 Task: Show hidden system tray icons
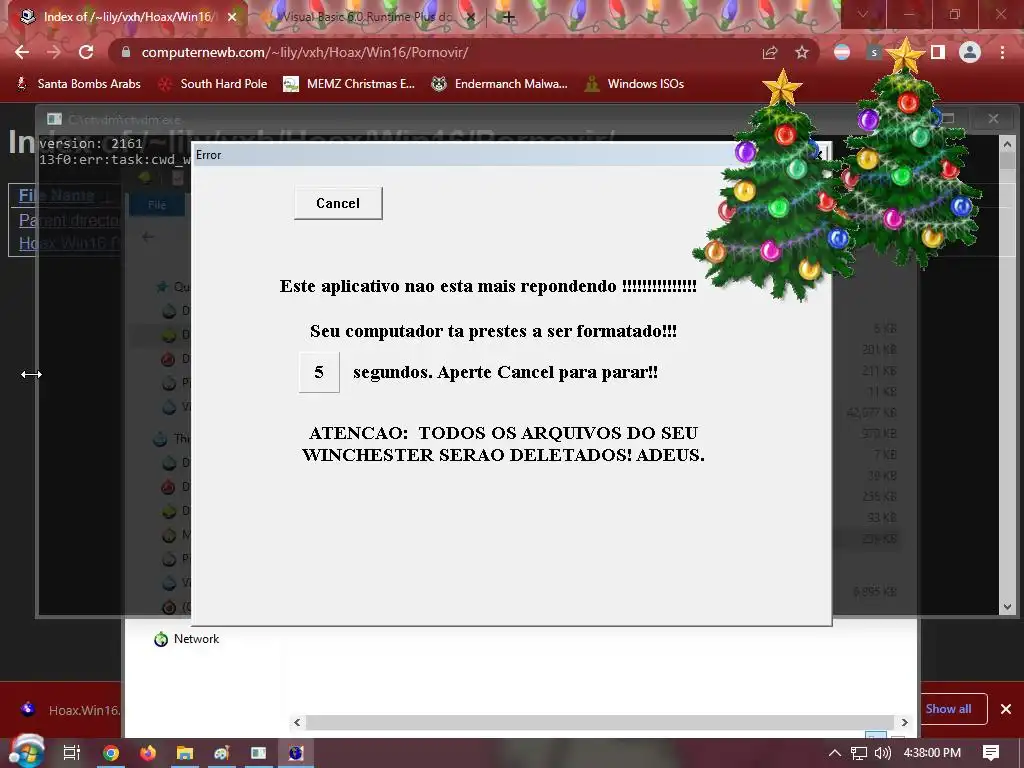click(x=835, y=753)
